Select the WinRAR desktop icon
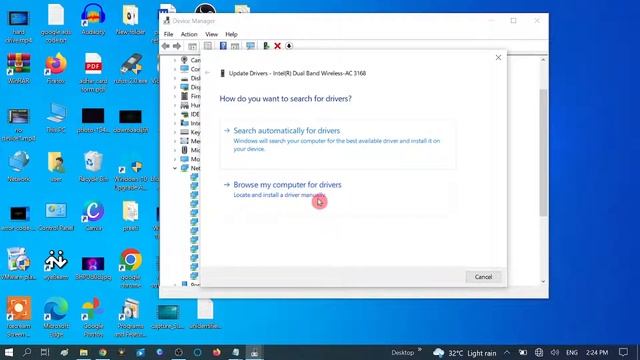This screenshot has width=640, height=360. click(x=19, y=68)
